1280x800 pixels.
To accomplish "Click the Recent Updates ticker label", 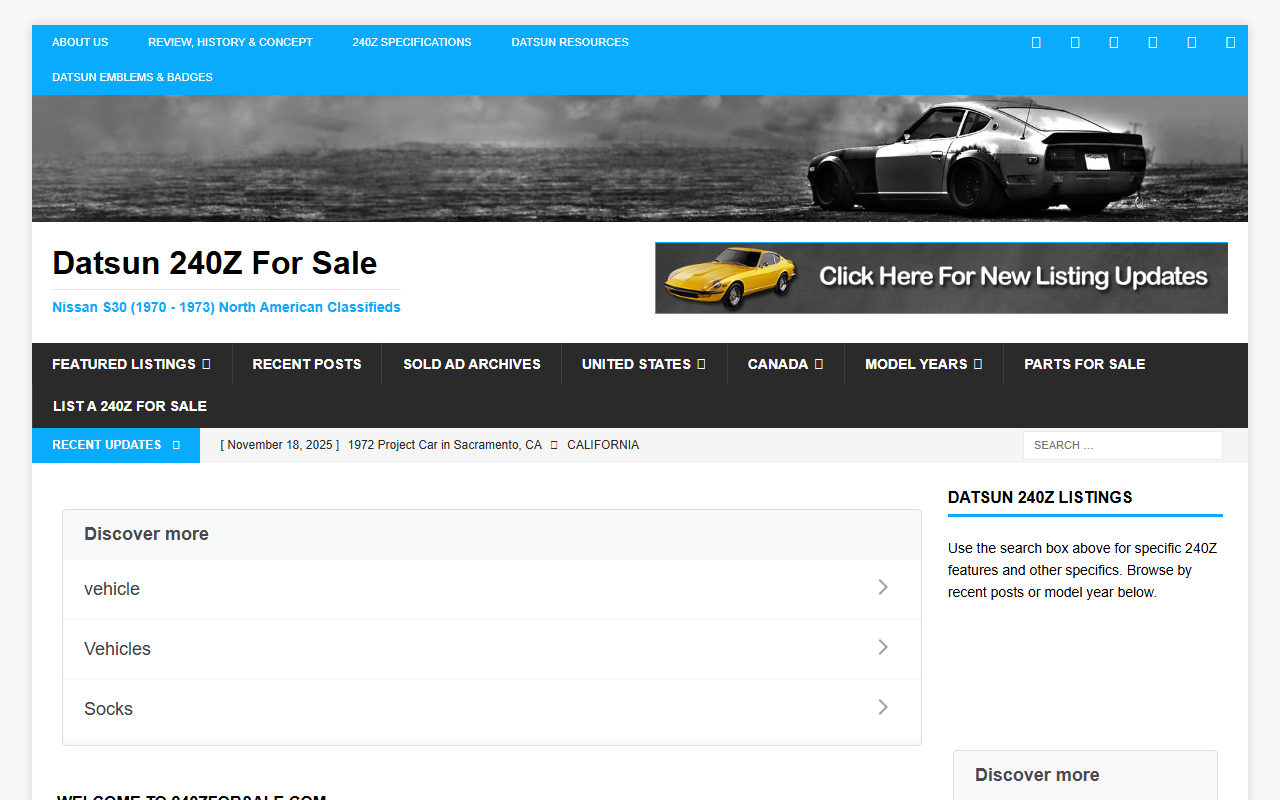I will click(x=116, y=445).
